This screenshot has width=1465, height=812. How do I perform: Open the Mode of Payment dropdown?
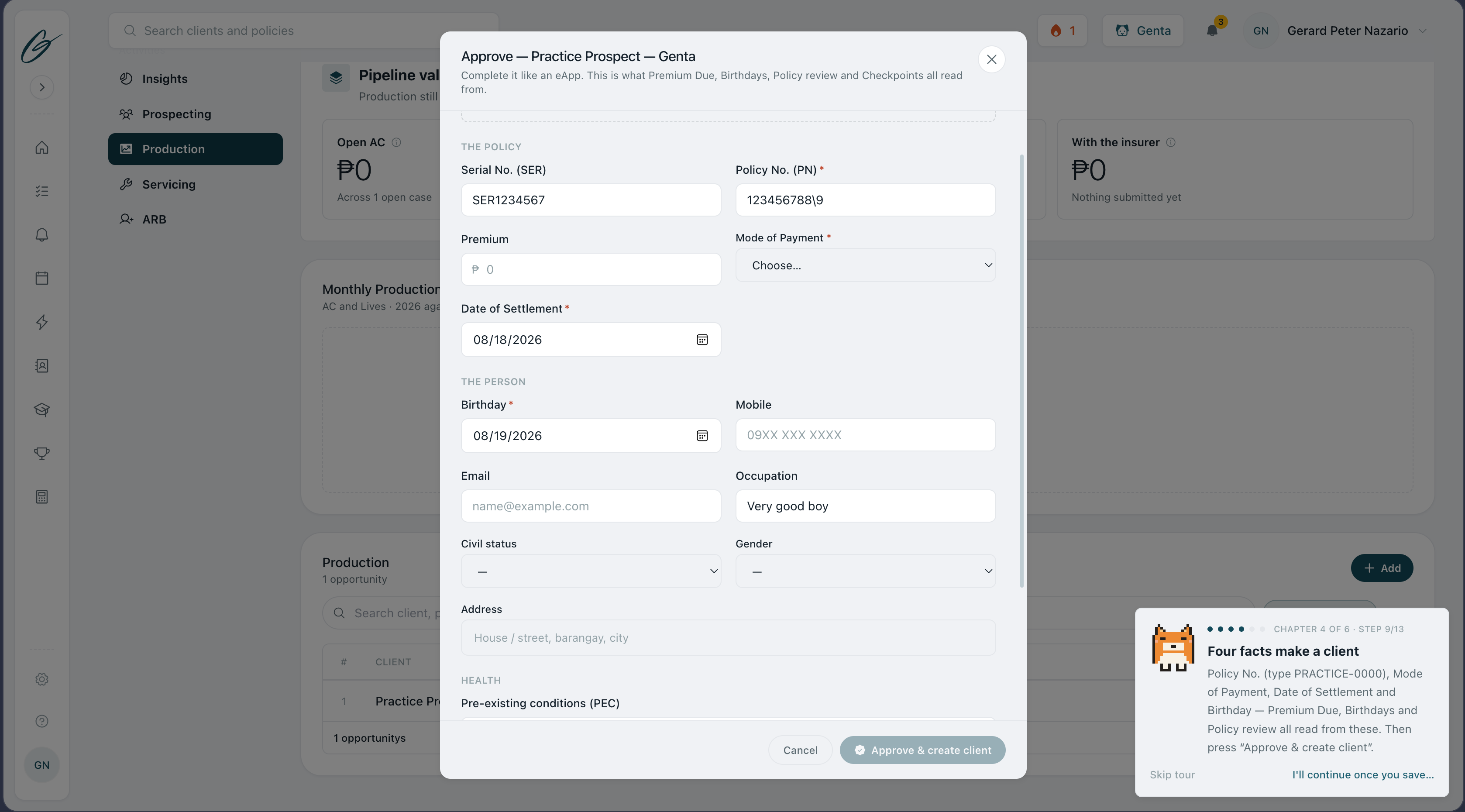click(865, 265)
